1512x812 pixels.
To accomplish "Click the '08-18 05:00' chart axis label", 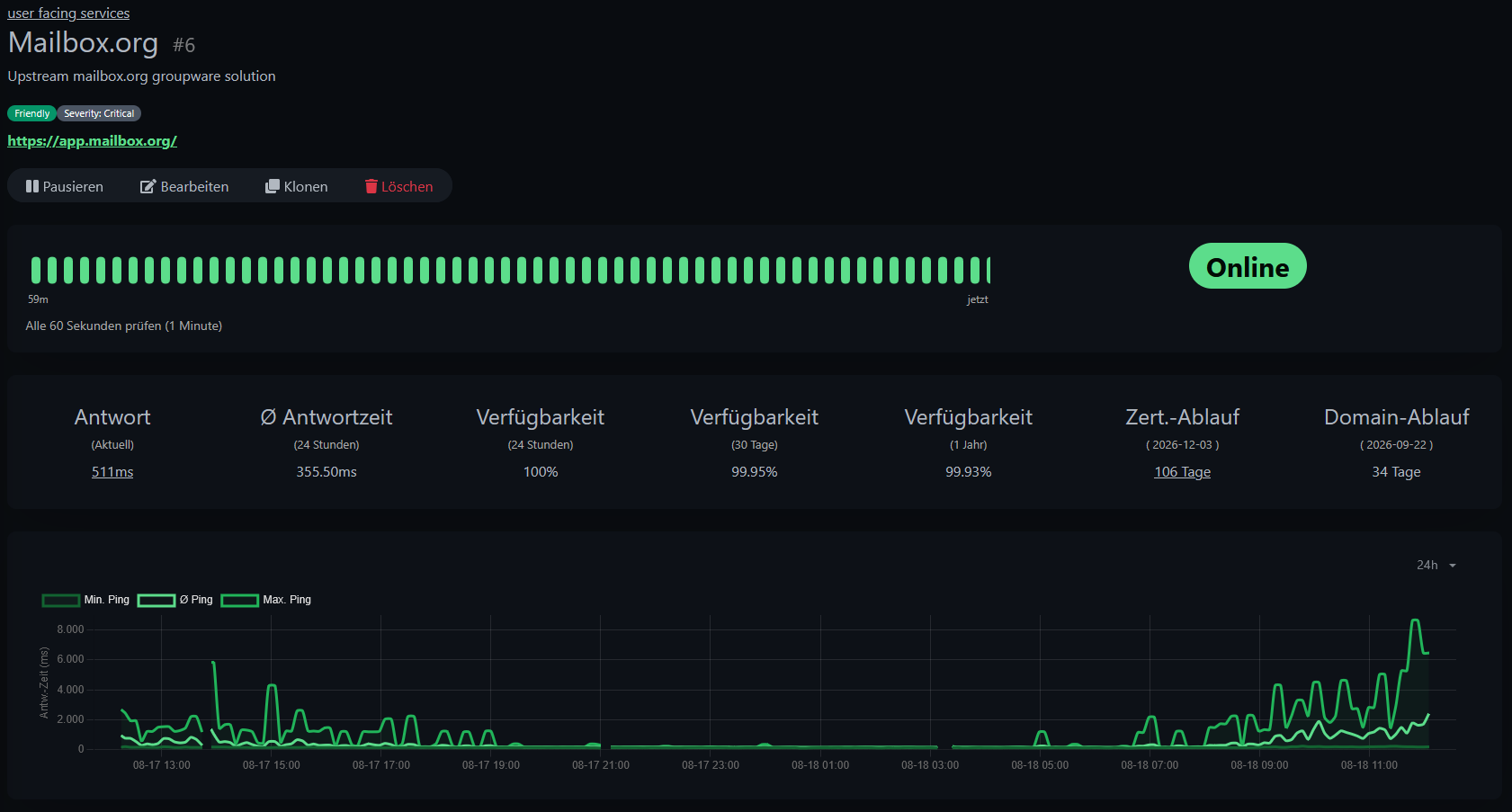I will (x=1040, y=765).
